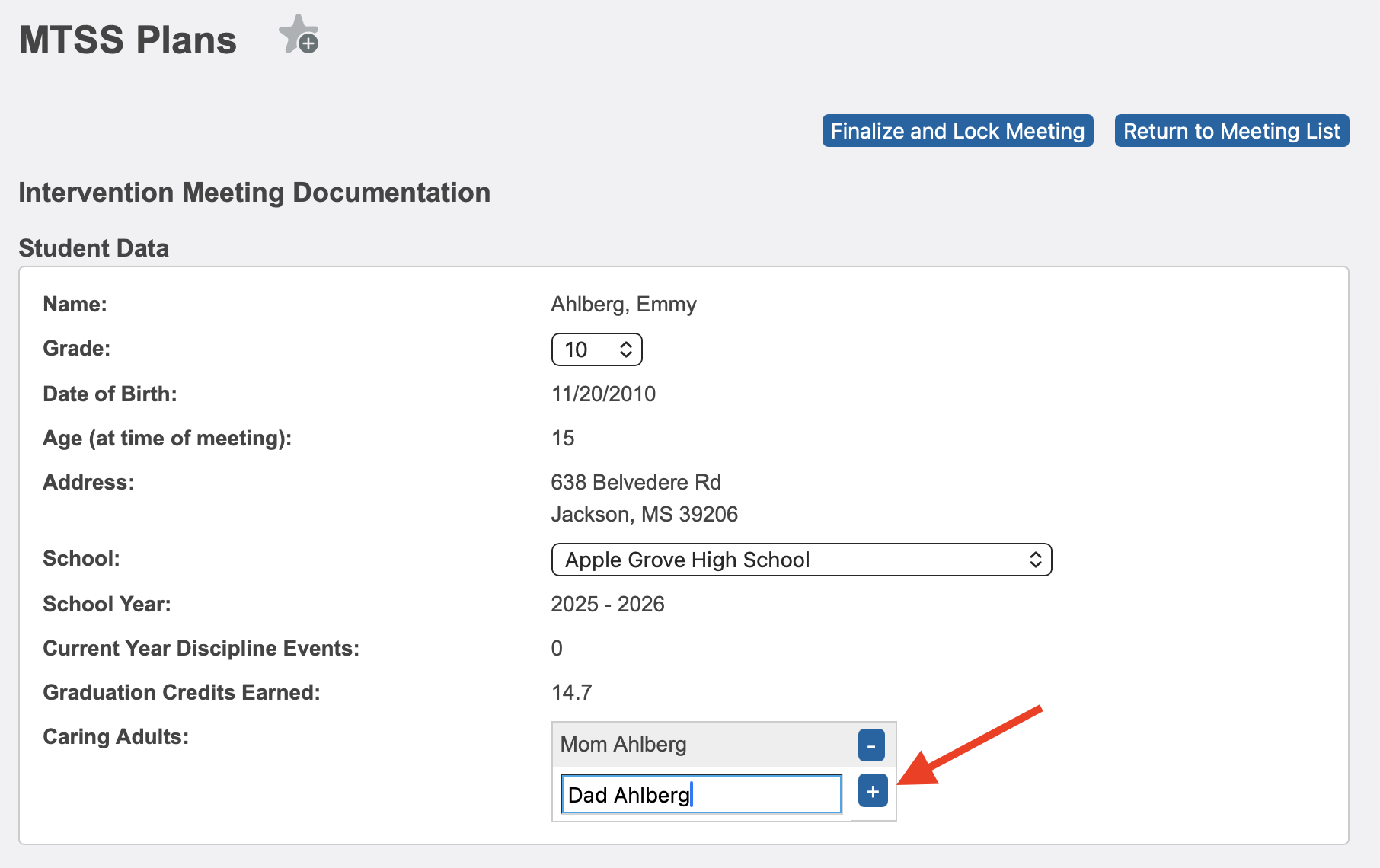
Task: Click the Intervention Meeting Documentation heading
Action: click(254, 193)
